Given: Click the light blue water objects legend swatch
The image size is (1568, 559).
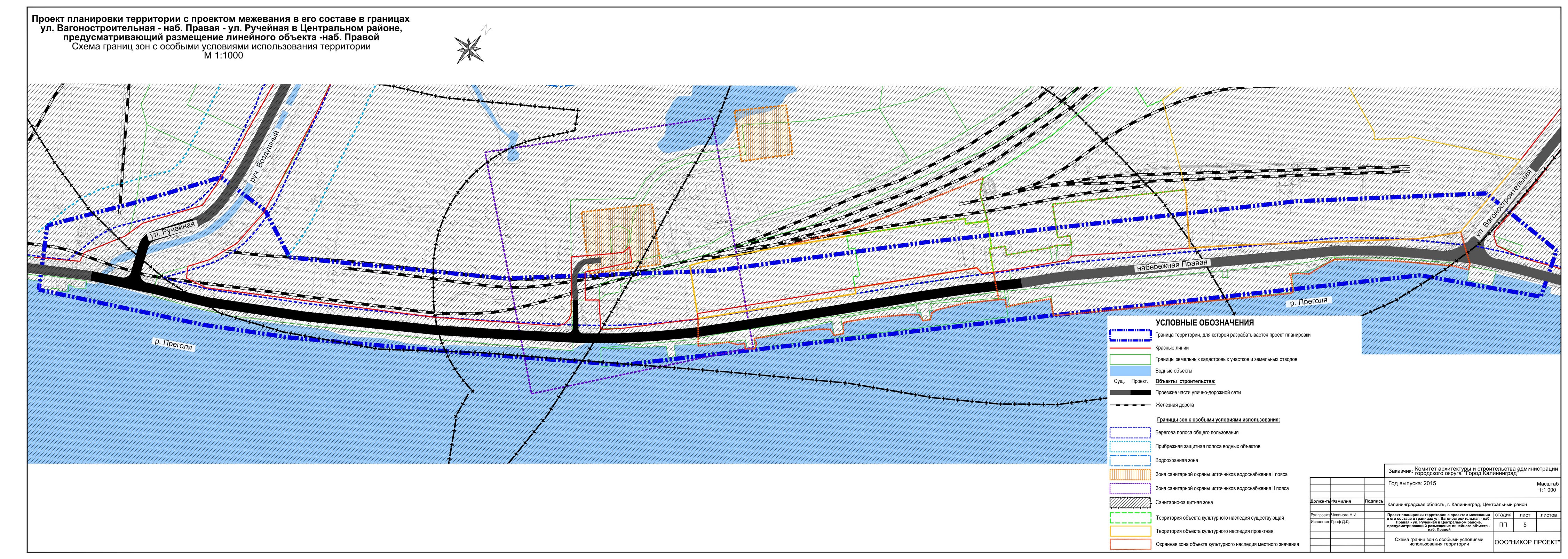Looking at the screenshot, I should coord(1130,371).
